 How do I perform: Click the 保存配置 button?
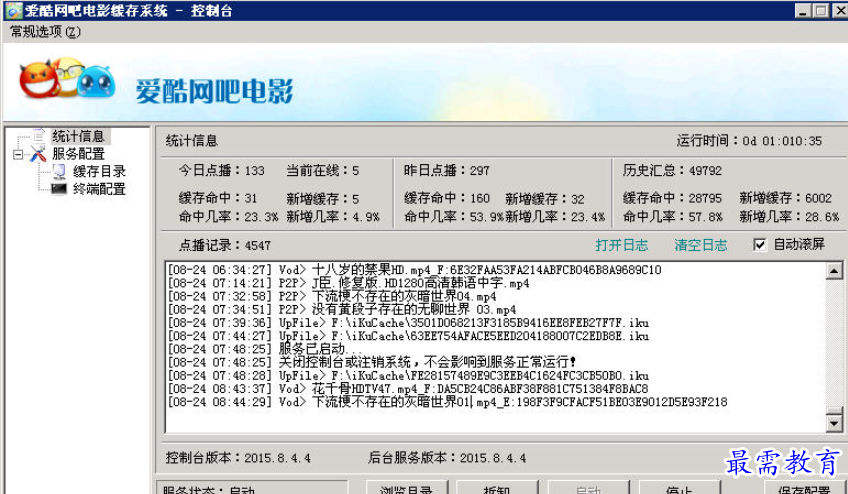pos(804,489)
